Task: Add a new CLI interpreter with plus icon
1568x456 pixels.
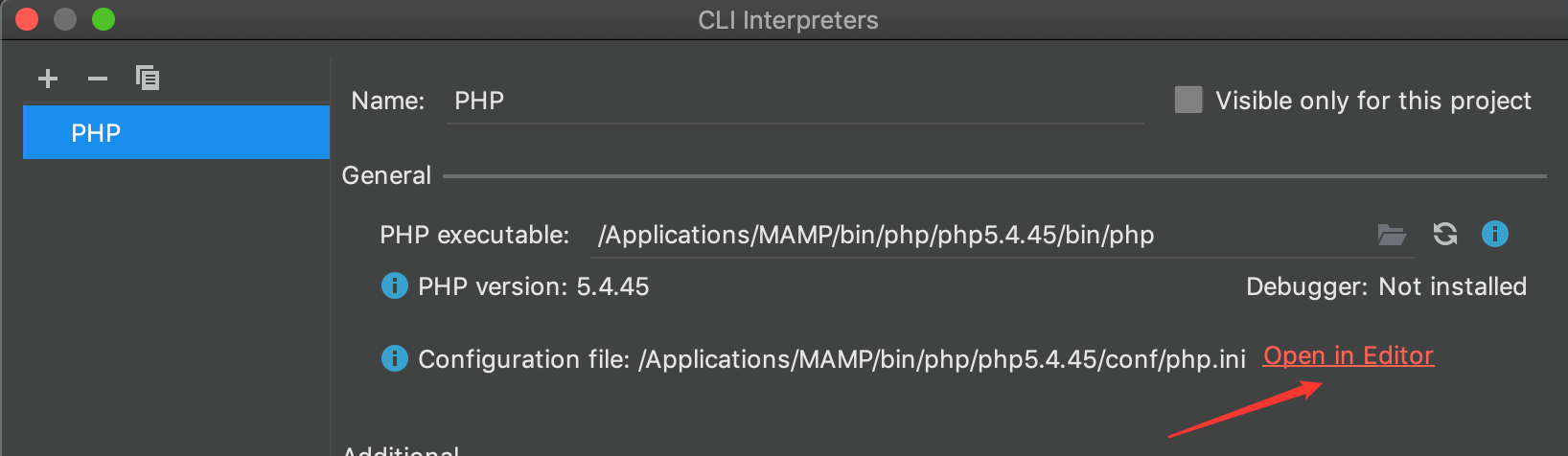Action: (48, 79)
